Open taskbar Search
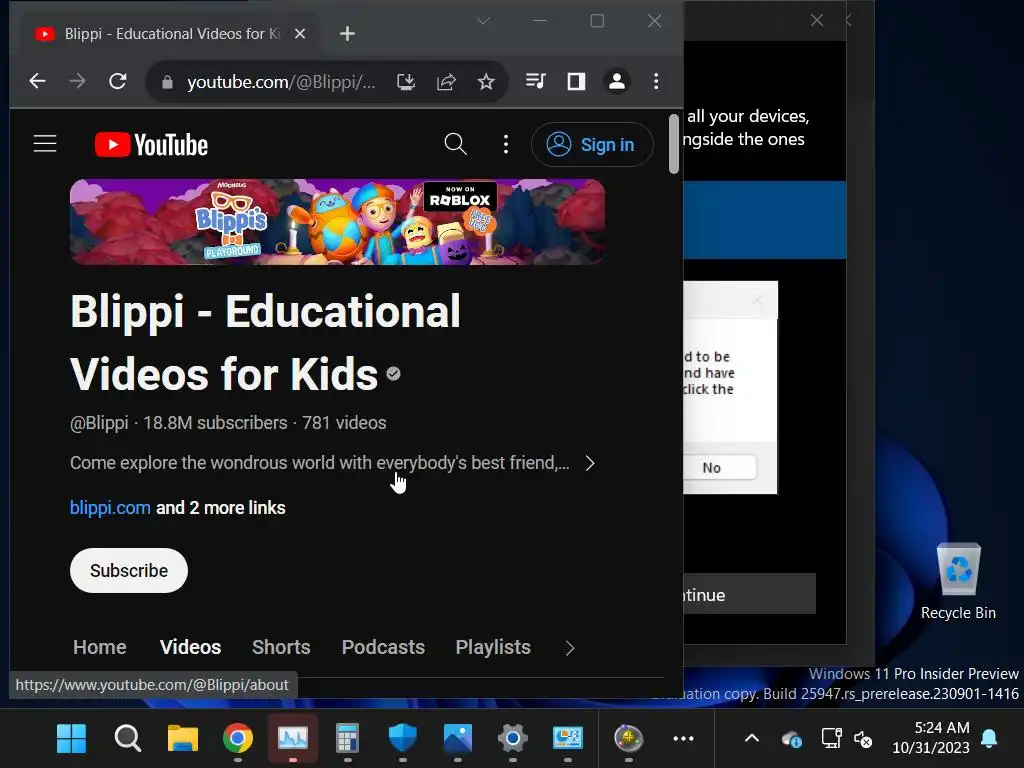Screen dimensions: 1024x768 coord(127,739)
